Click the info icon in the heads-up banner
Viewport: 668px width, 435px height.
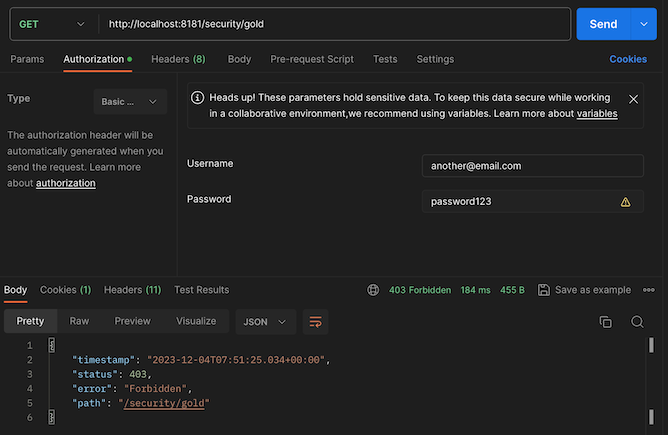[197, 98]
